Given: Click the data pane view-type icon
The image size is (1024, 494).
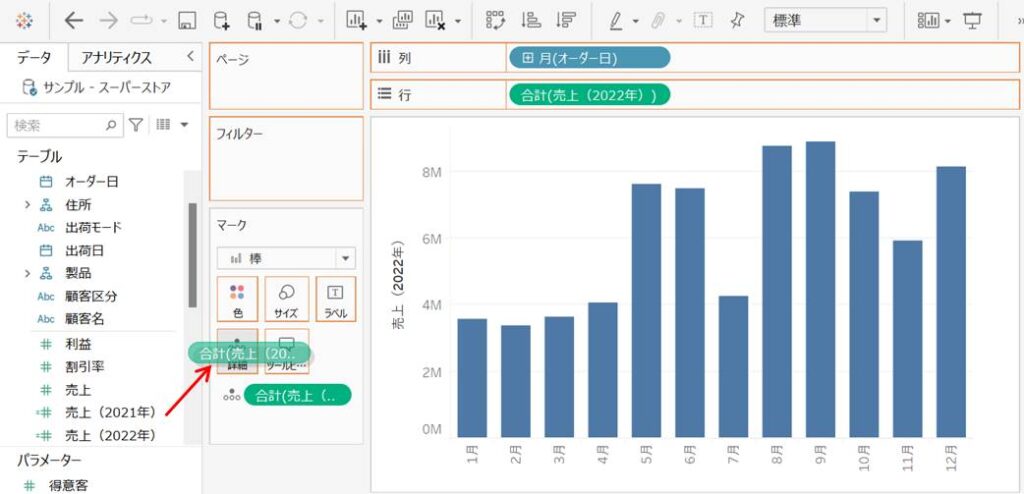Looking at the screenshot, I should point(163,124).
